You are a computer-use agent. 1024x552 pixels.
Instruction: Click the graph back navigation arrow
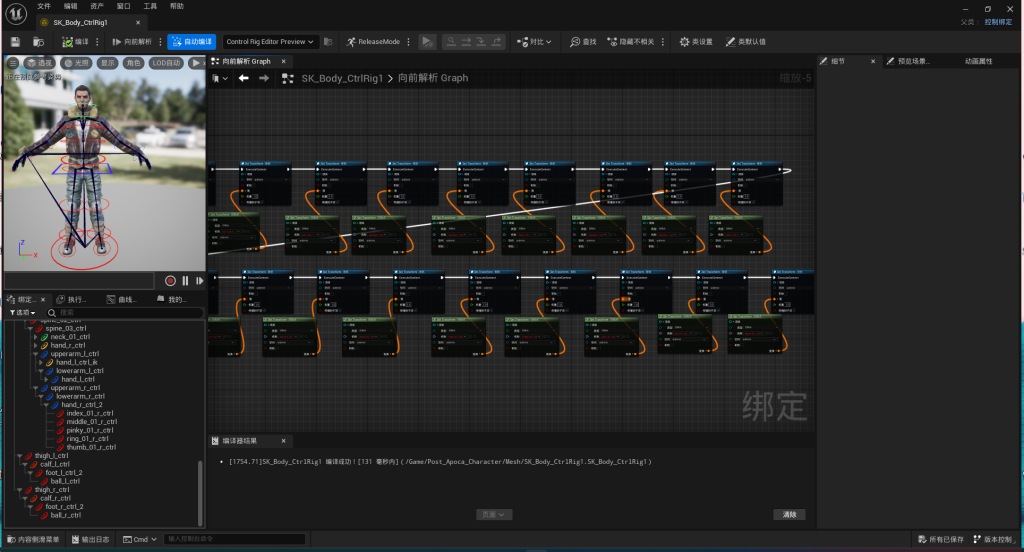pos(244,78)
